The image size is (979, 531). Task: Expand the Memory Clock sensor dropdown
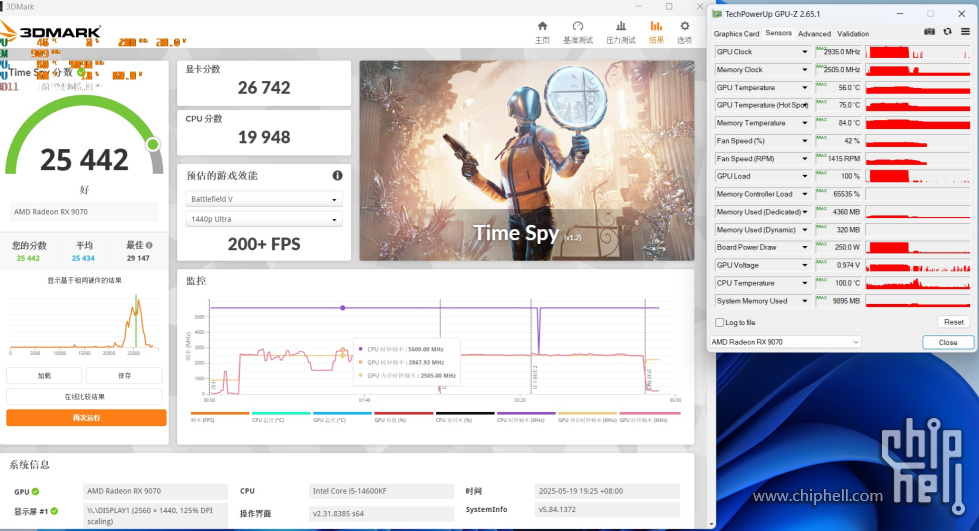pos(804,70)
